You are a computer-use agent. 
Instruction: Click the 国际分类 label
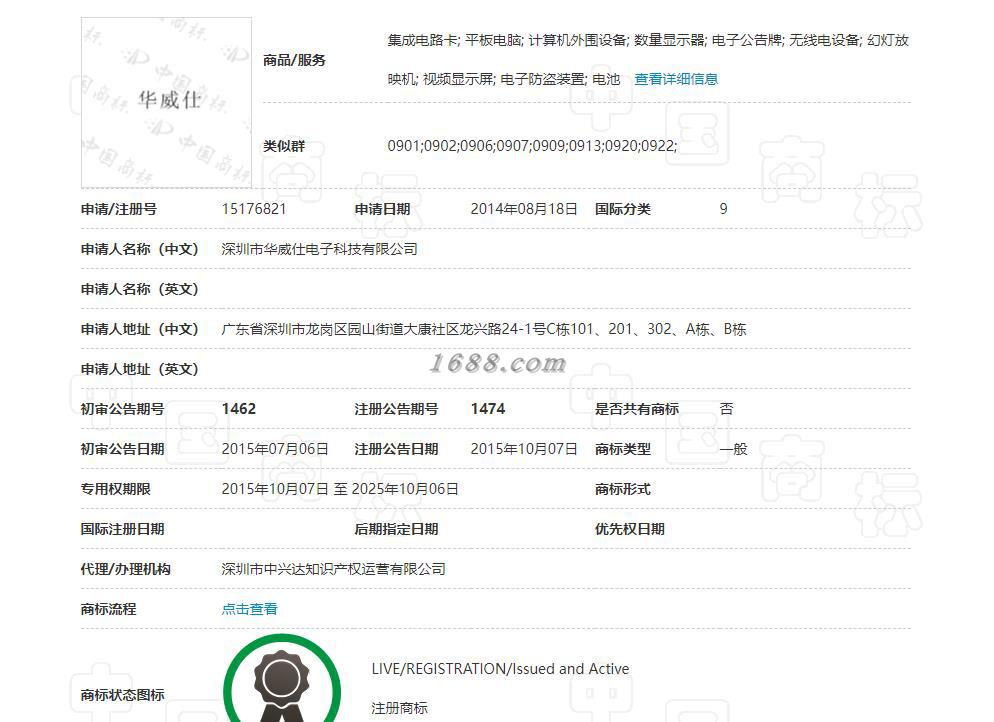click(x=623, y=209)
